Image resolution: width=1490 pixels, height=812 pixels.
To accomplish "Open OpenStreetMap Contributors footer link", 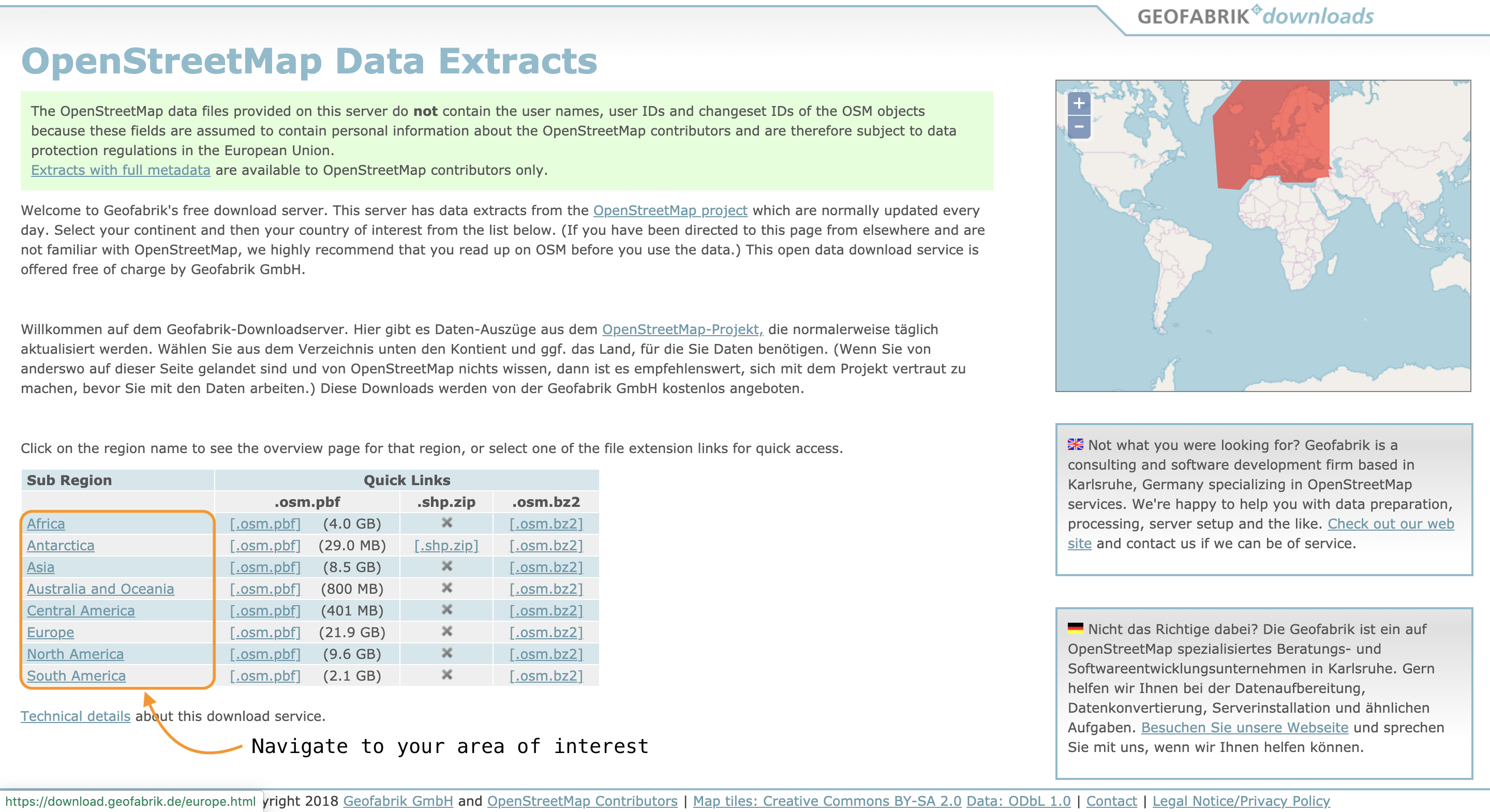I will [582, 801].
